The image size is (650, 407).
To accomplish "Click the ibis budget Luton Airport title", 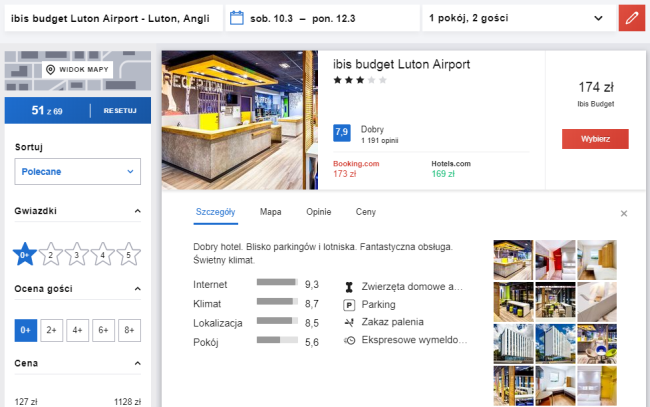I will (401, 64).
